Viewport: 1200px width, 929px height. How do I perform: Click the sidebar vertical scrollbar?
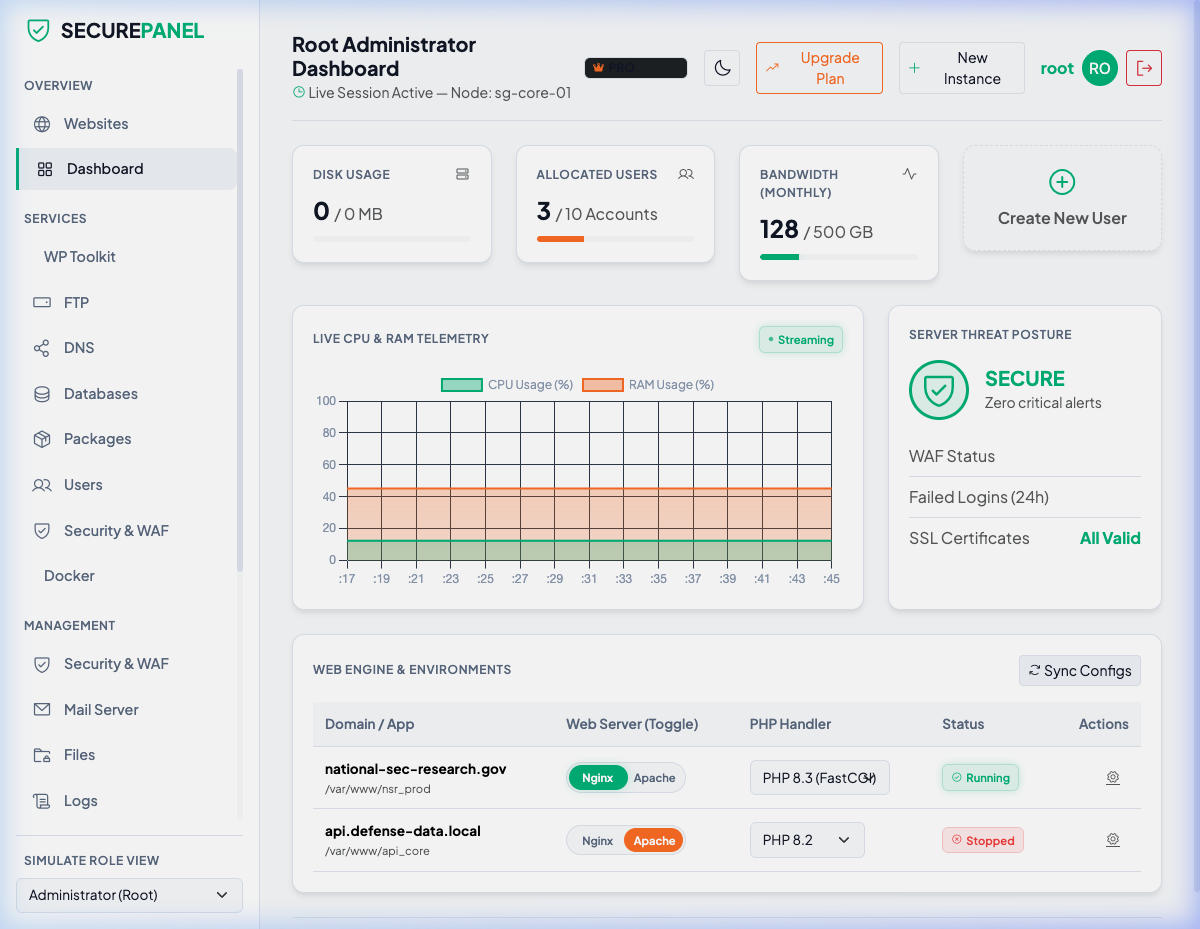tap(240, 320)
